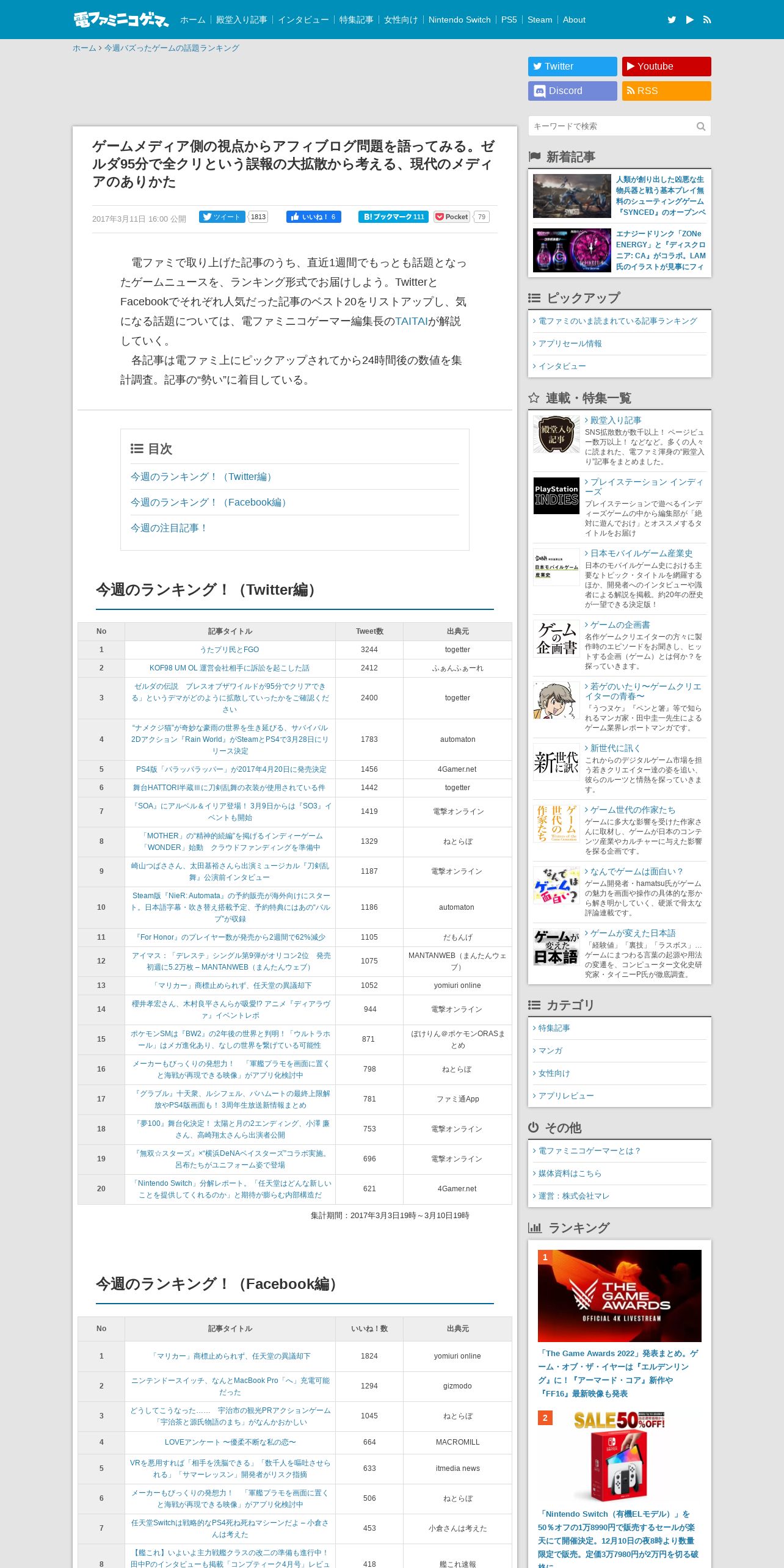Image resolution: width=784 pixels, height=1568 pixels.
Task: Open 女性向け in the top navigation
Action: [401, 20]
